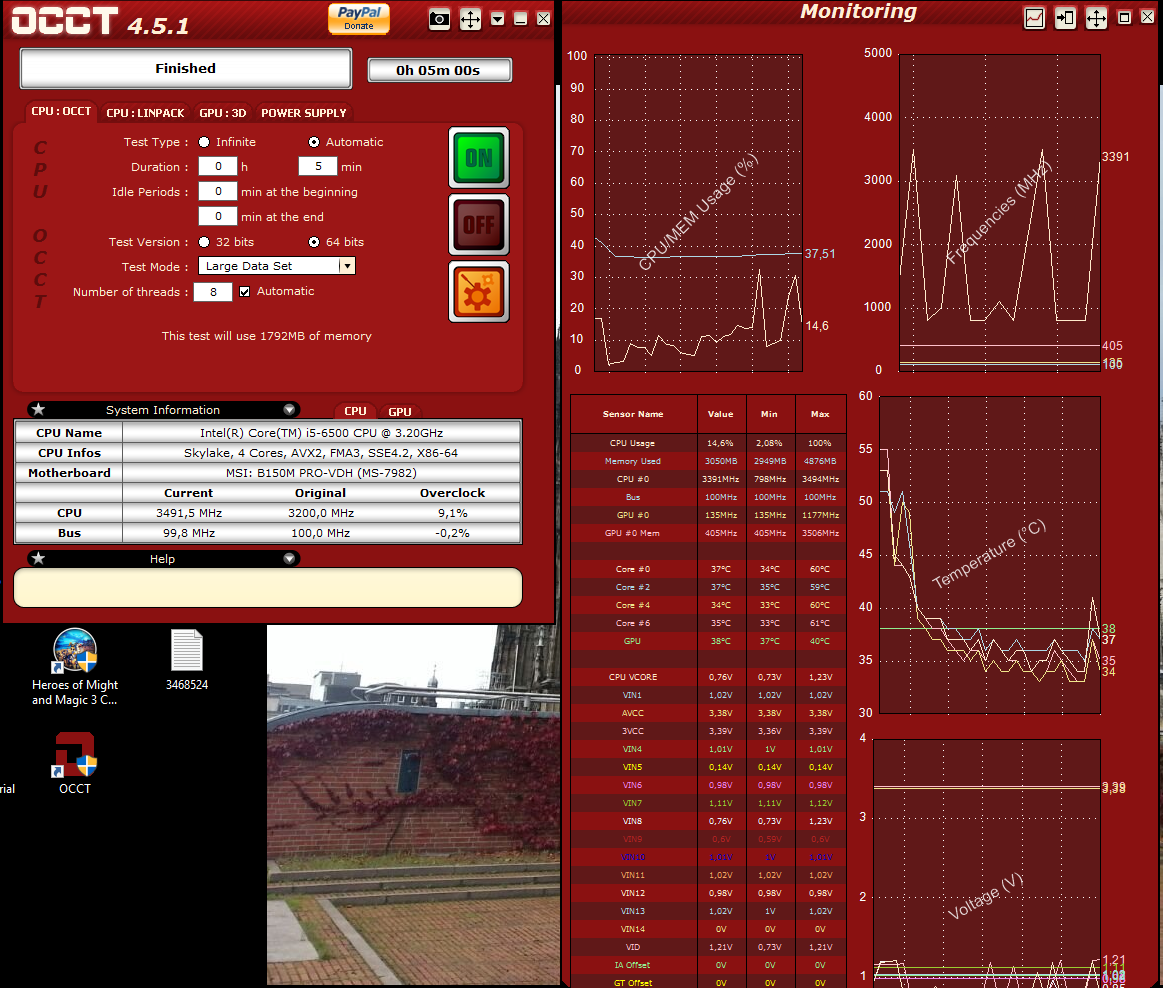Viewport: 1163px width, 988px height.
Task: Open Heroes of Might and Magic 3 desktop shortcut
Action: pyautogui.click(x=74, y=667)
